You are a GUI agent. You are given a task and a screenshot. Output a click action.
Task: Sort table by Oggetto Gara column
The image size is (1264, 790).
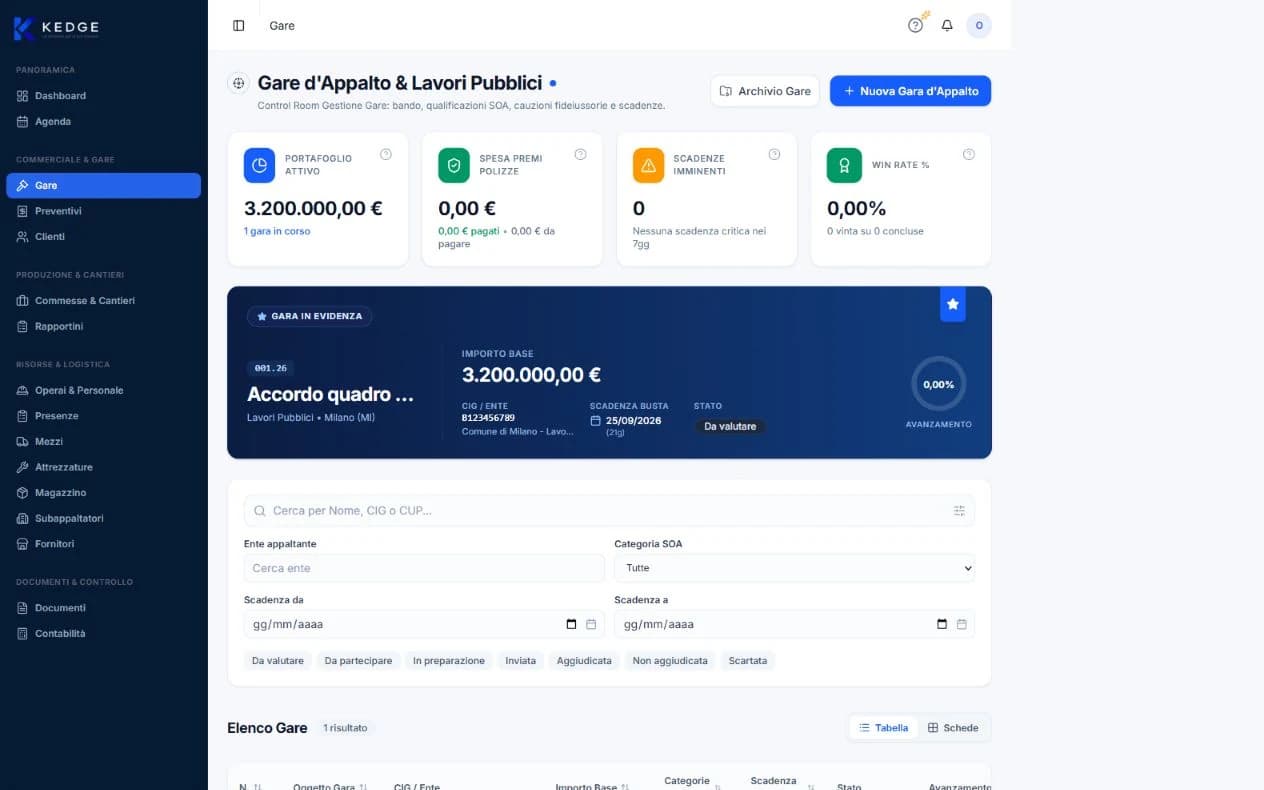(x=330, y=786)
